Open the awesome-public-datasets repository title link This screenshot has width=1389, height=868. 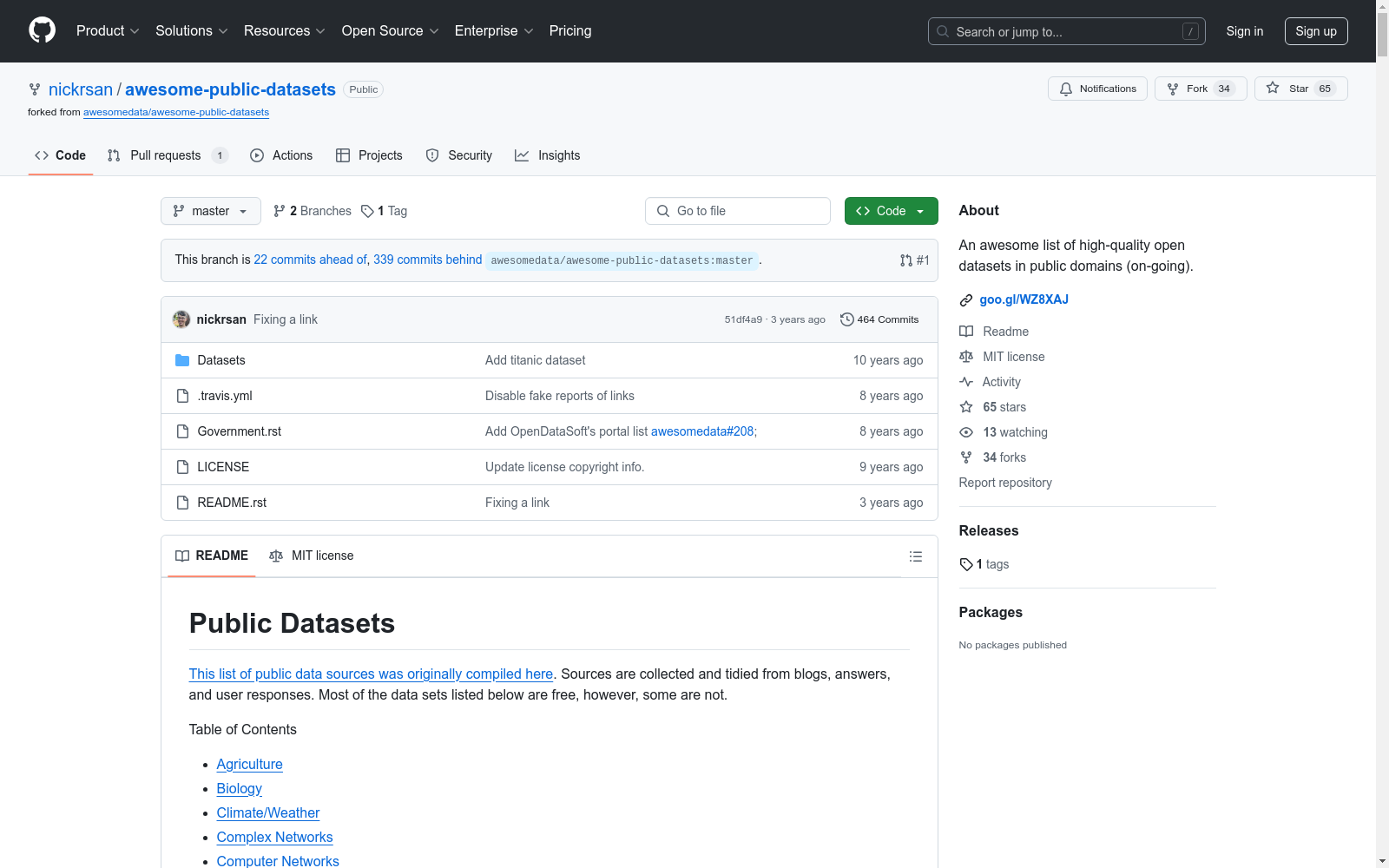point(230,89)
